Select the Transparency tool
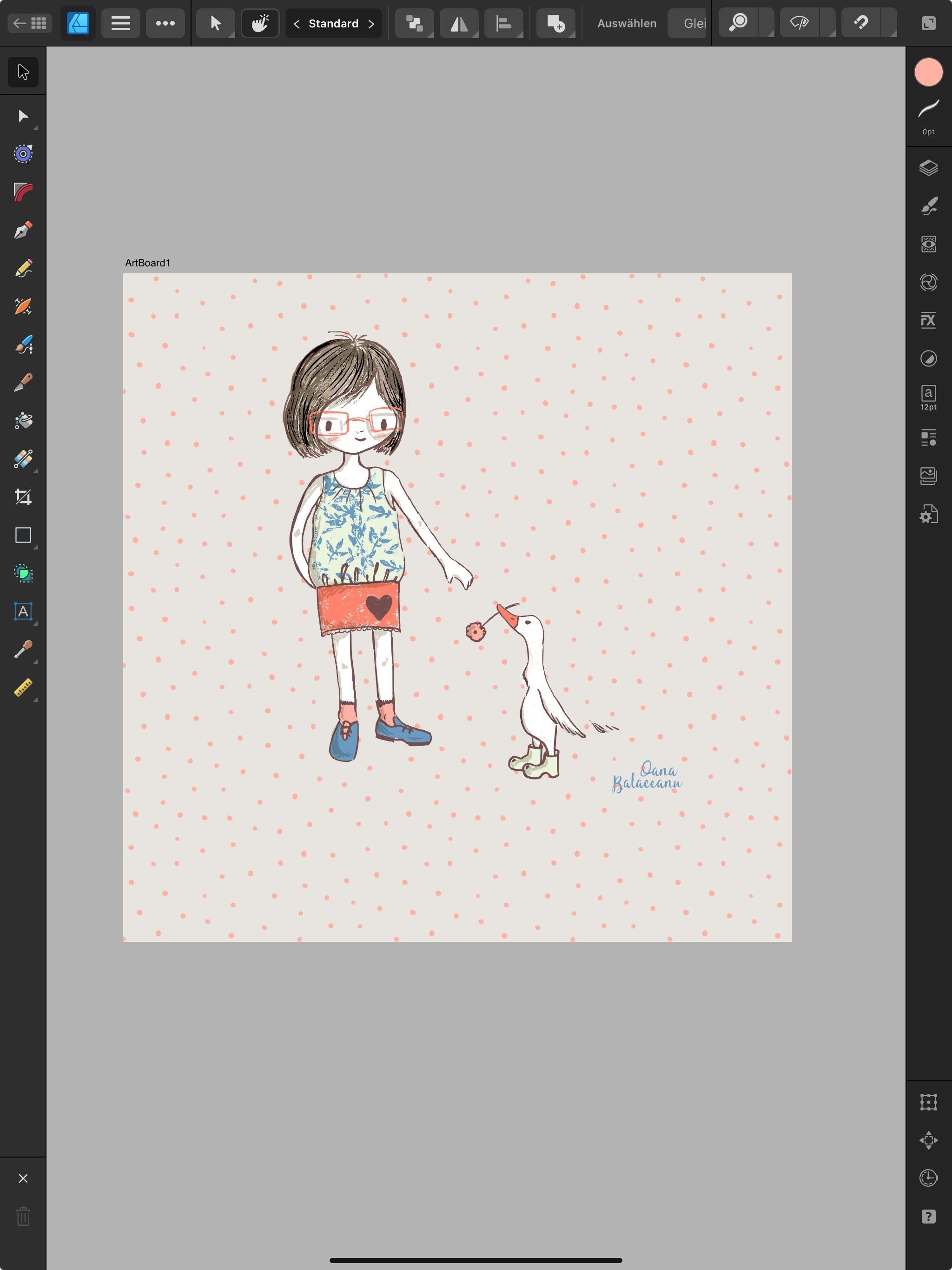This screenshot has height=1270, width=952. click(x=23, y=459)
